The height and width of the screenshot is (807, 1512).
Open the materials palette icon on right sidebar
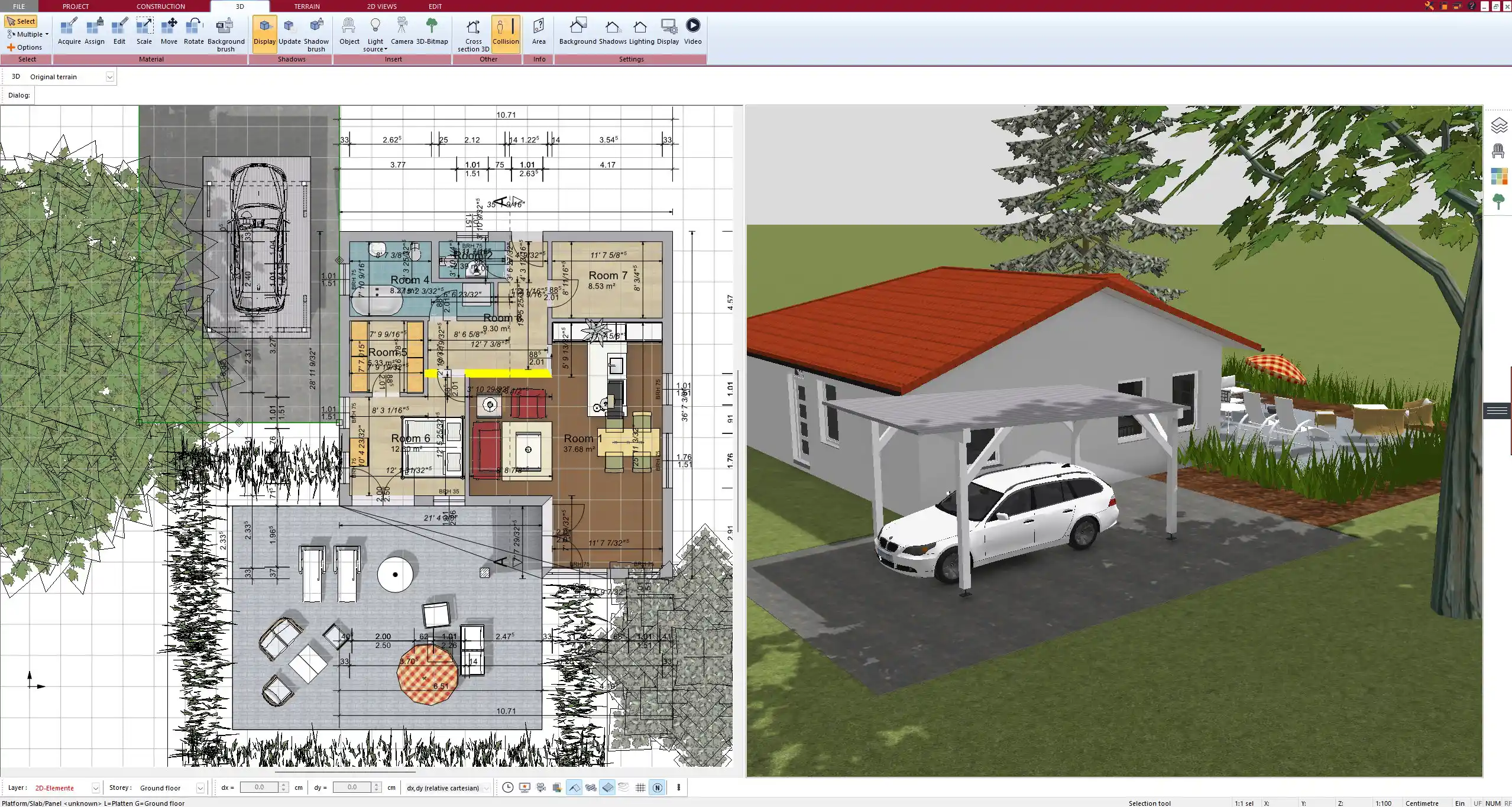(1498, 176)
